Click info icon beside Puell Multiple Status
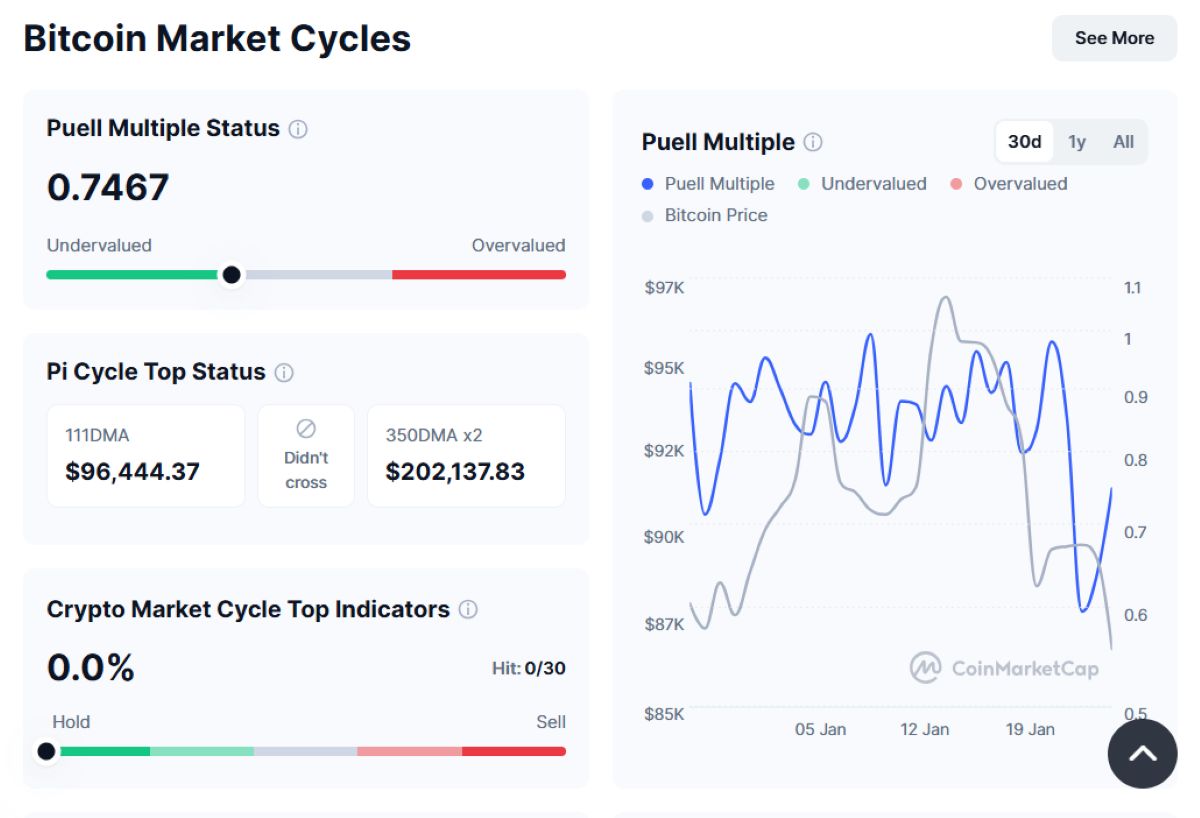1200x818 pixels. click(x=298, y=129)
